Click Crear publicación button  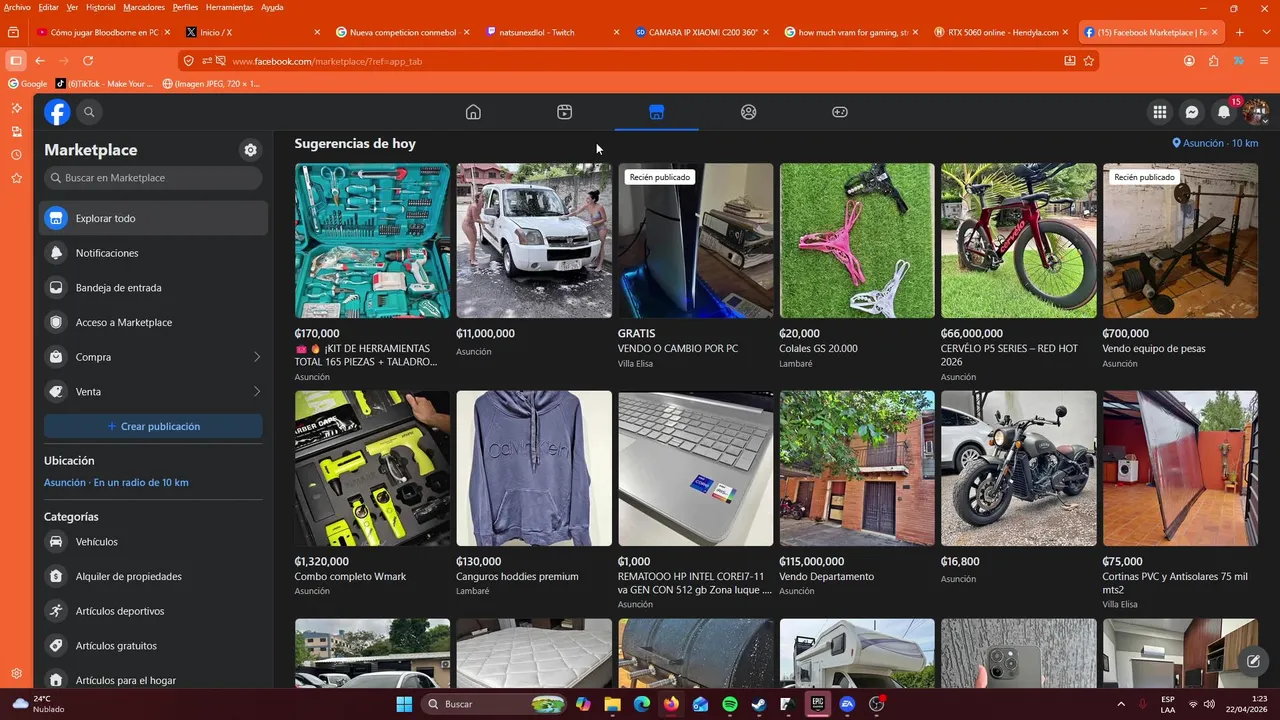point(153,426)
